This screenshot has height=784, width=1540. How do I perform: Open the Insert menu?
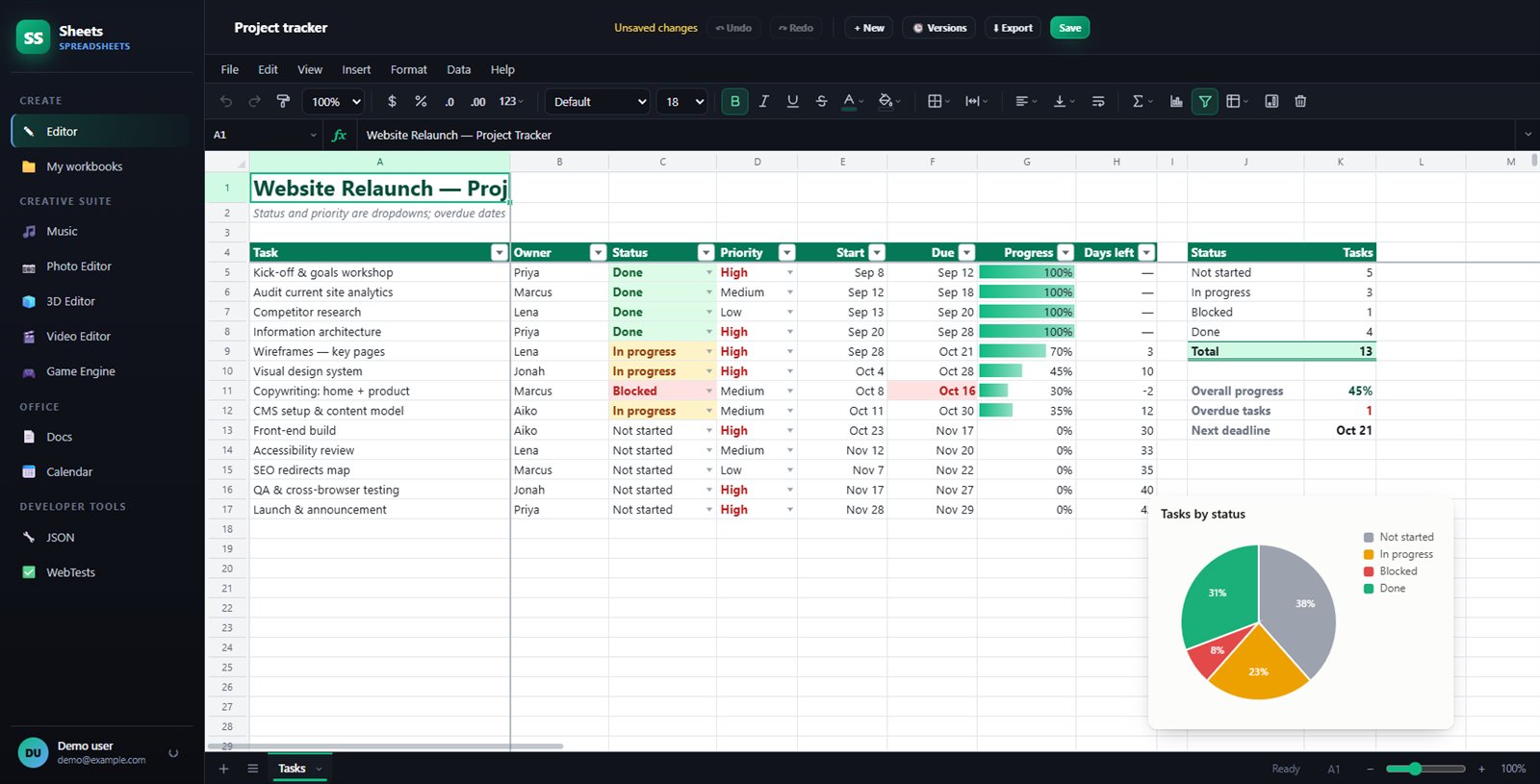point(356,69)
